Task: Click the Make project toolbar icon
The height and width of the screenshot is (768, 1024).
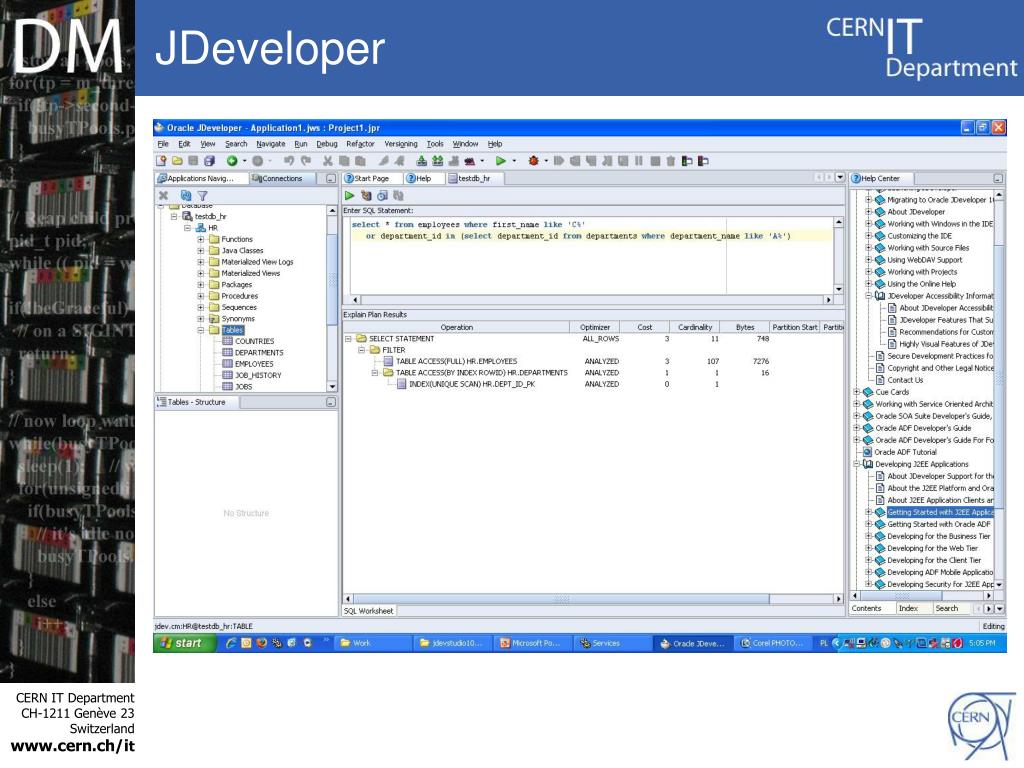Action: tap(421, 161)
